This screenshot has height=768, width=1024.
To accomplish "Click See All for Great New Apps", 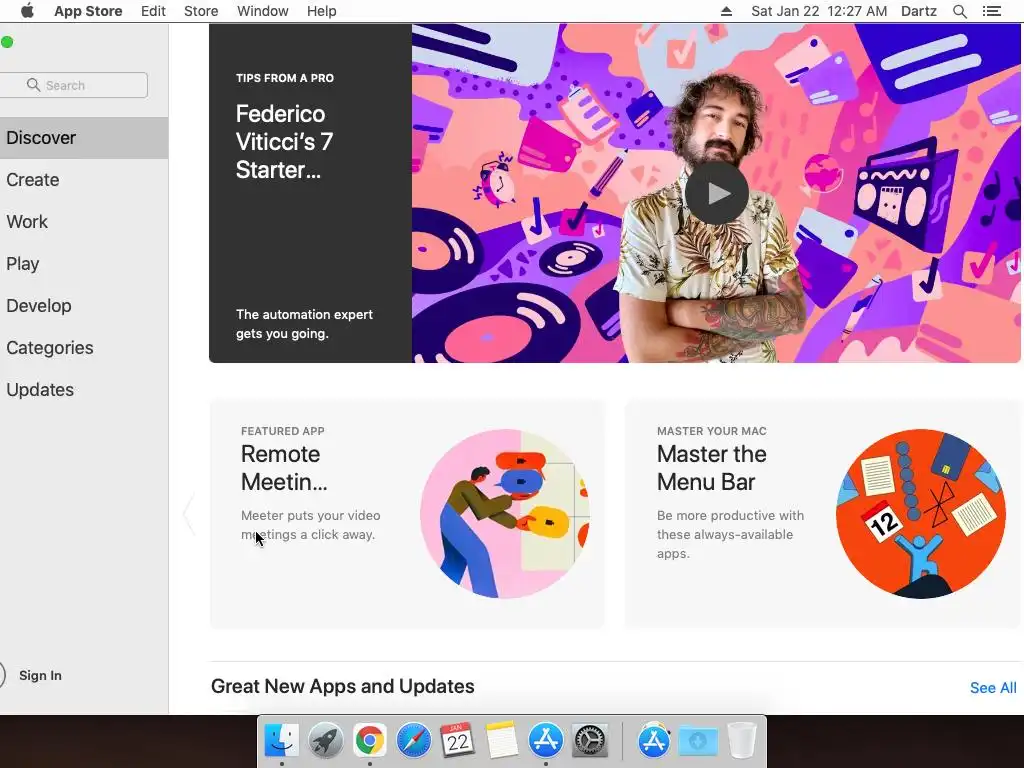I will [993, 688].
